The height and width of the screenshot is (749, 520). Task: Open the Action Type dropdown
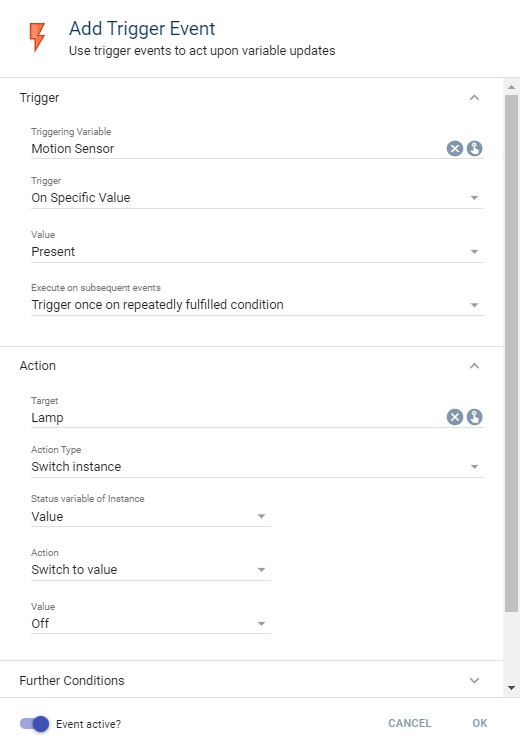click(x=257, y=467)
